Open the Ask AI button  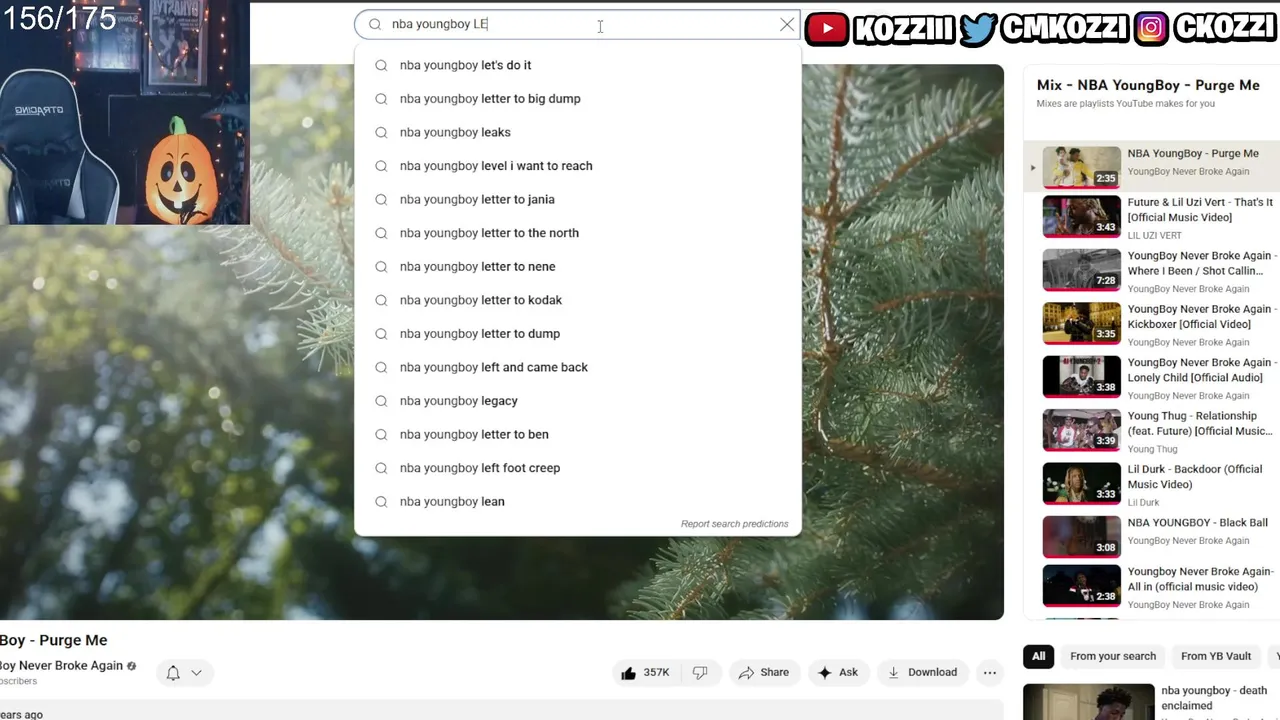pyautogui.click(x=838, y=673)
